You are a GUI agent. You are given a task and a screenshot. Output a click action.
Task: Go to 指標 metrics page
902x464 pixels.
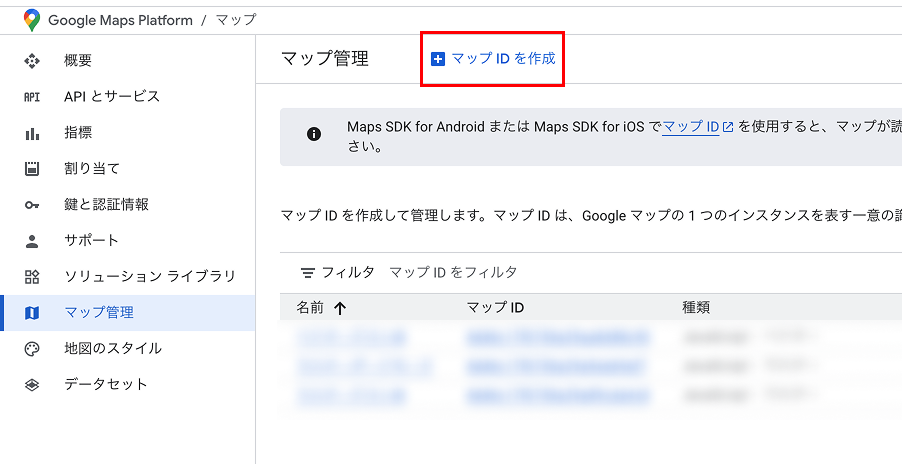[78, 132]
